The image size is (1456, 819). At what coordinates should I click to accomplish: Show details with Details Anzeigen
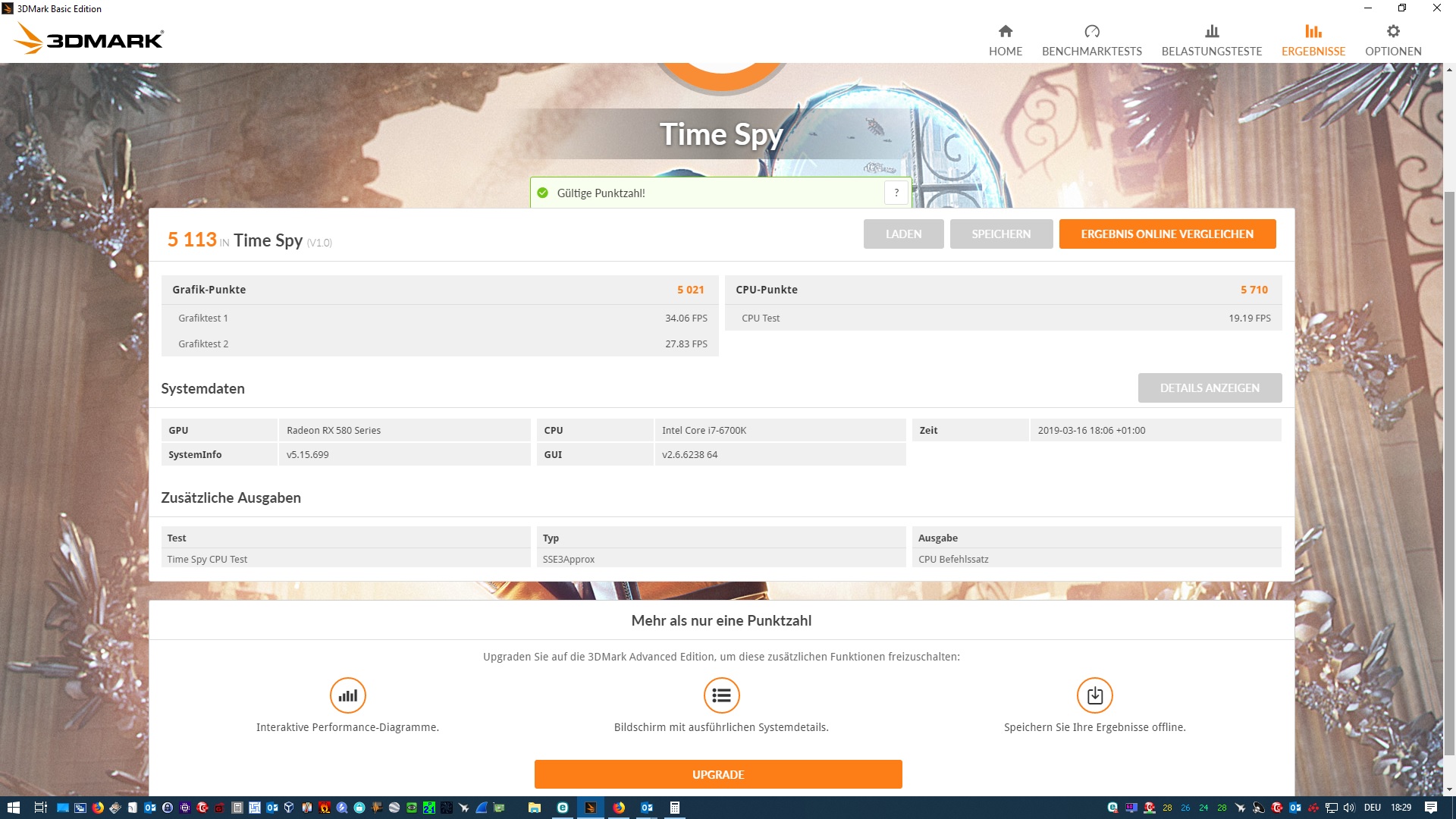[x=1209, y=388]
